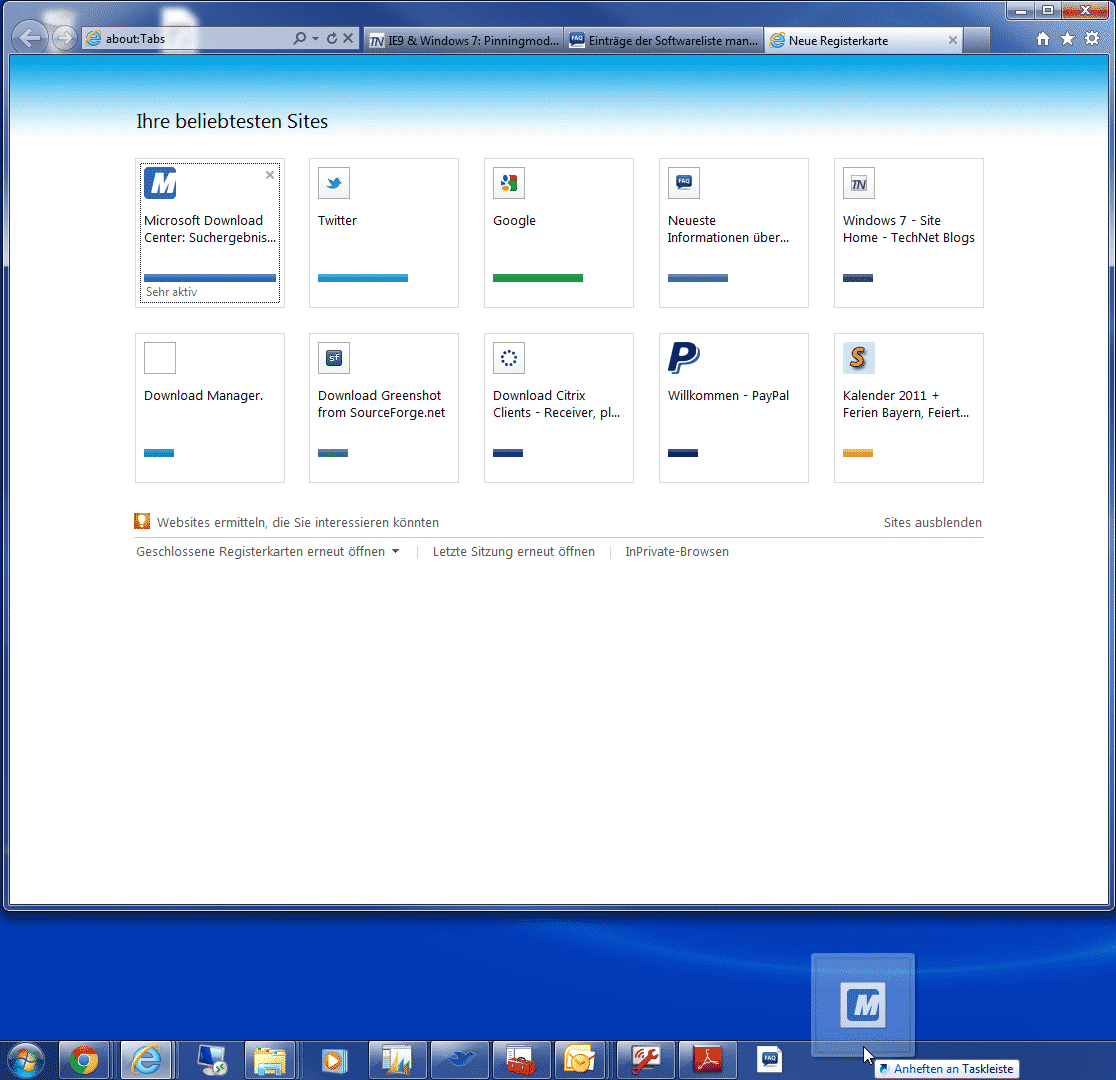Click the Microsoft Download Center tile icon
Image resolution: width=1116 pixels, height=1080 pixels.
pos(160,183)
